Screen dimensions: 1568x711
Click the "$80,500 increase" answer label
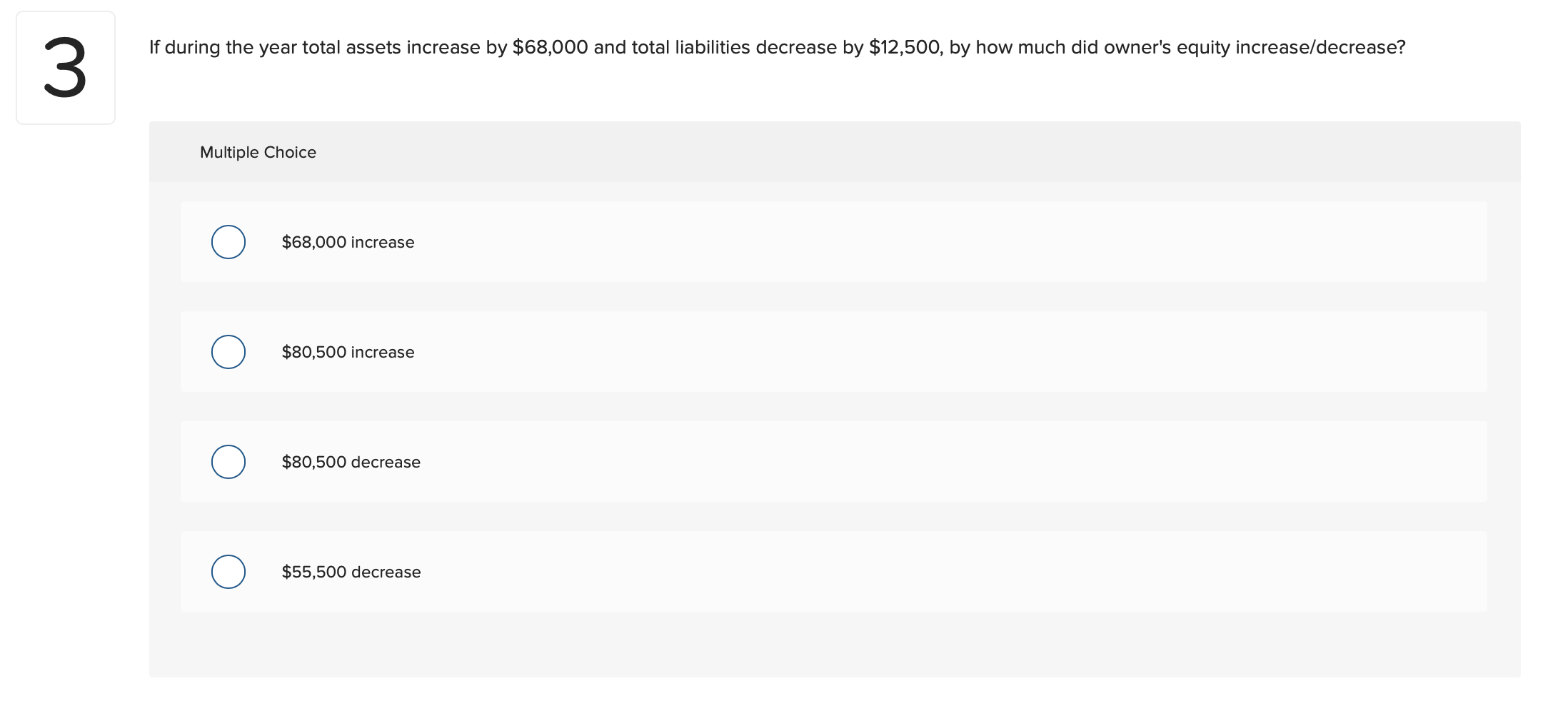click(348, 352)
